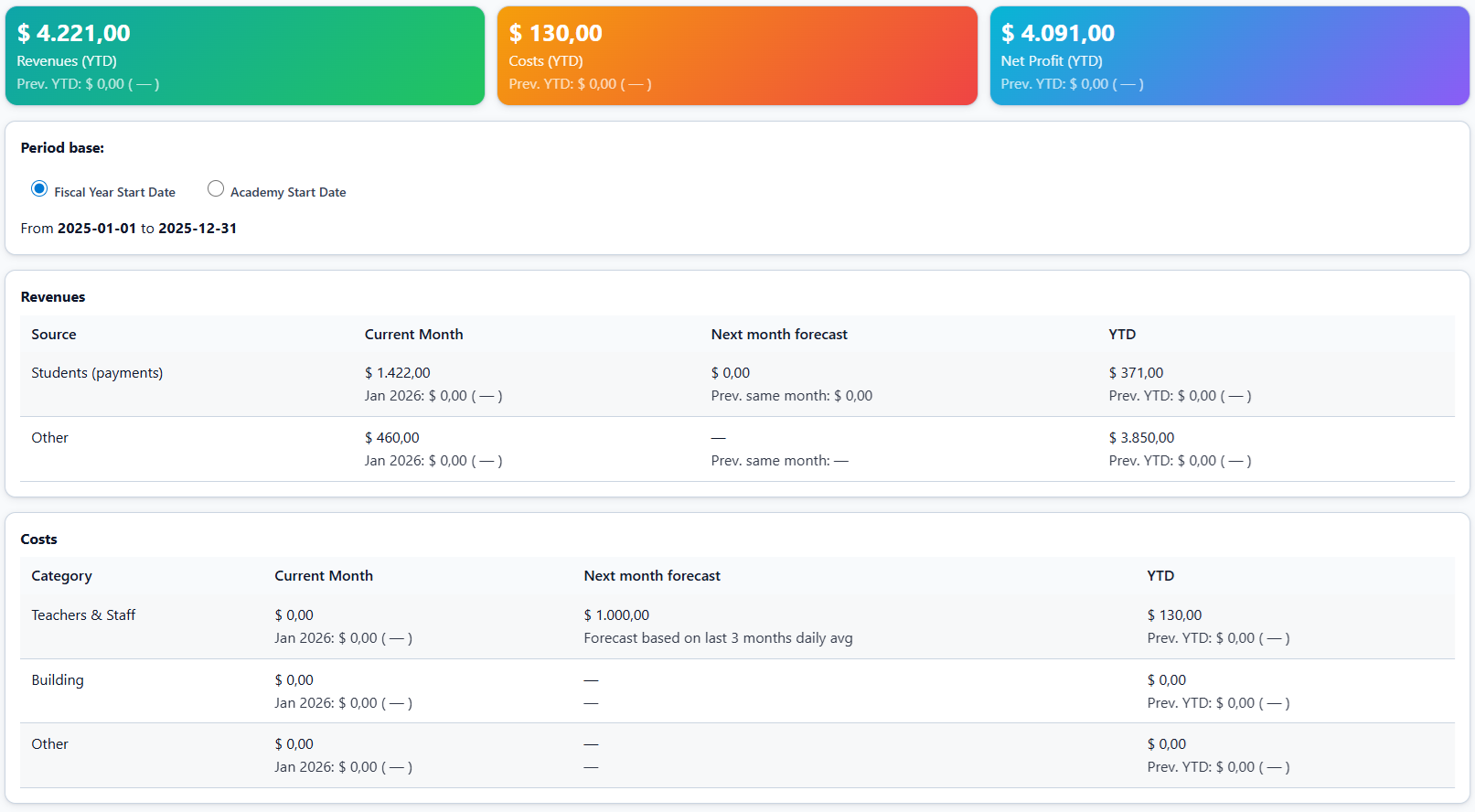This screenshot has height=812, width=1475.
Task: Click the Category column header in Costs
Action: coord(61,576)
